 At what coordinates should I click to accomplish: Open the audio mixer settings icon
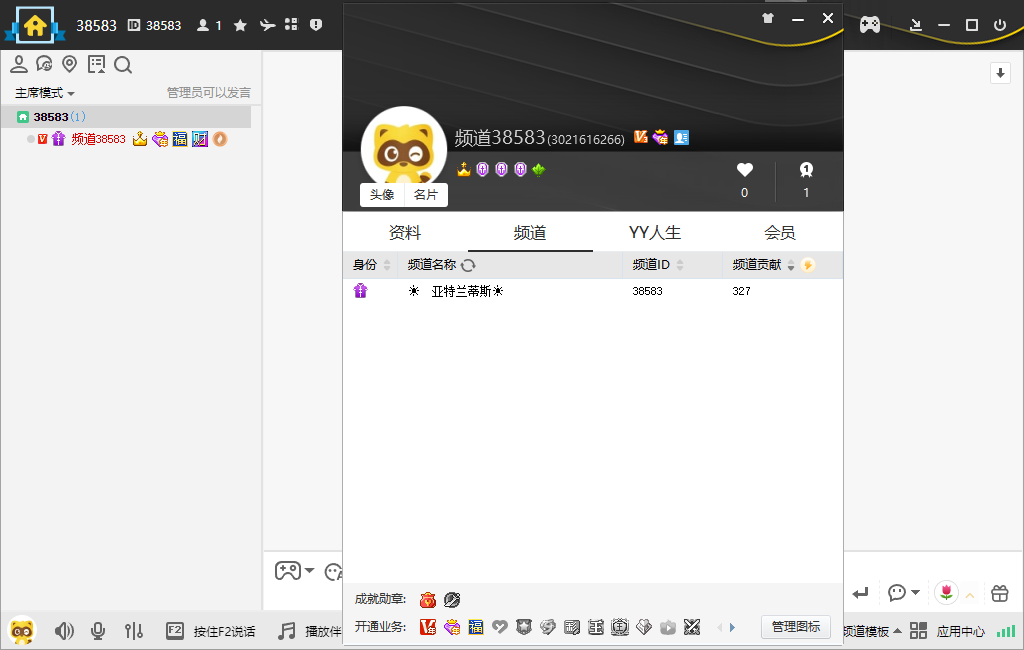pyautogui.click(x=134, y=631)
